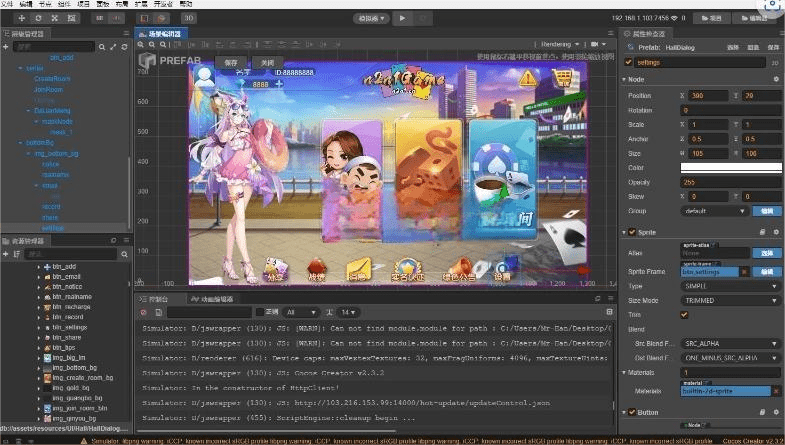Switch to the animation editor tab
Image resolution: width=785 pixels, height=445 pixels.
coord(211,299)
